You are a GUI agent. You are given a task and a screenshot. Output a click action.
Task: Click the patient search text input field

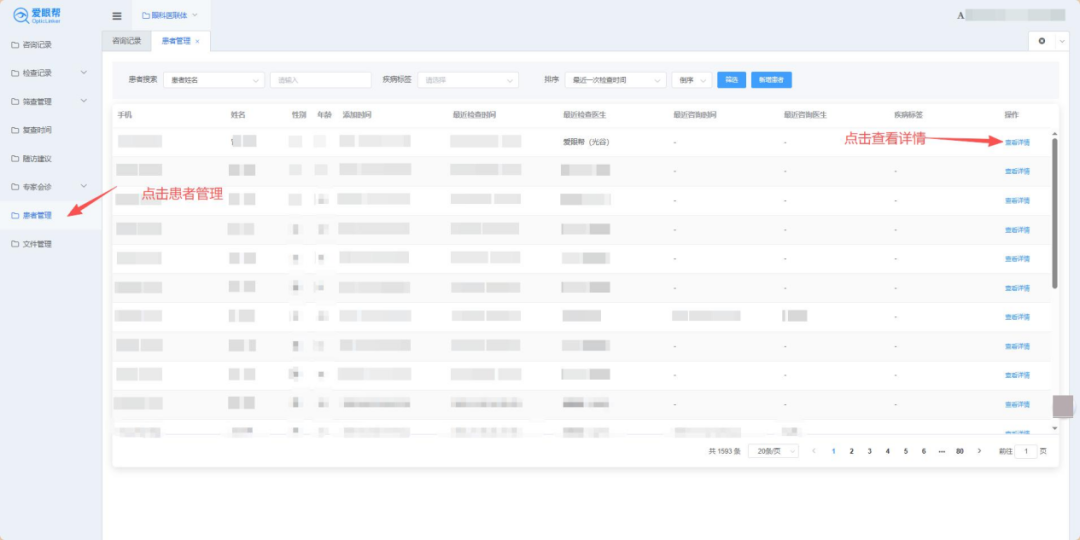tap(320, 80)
